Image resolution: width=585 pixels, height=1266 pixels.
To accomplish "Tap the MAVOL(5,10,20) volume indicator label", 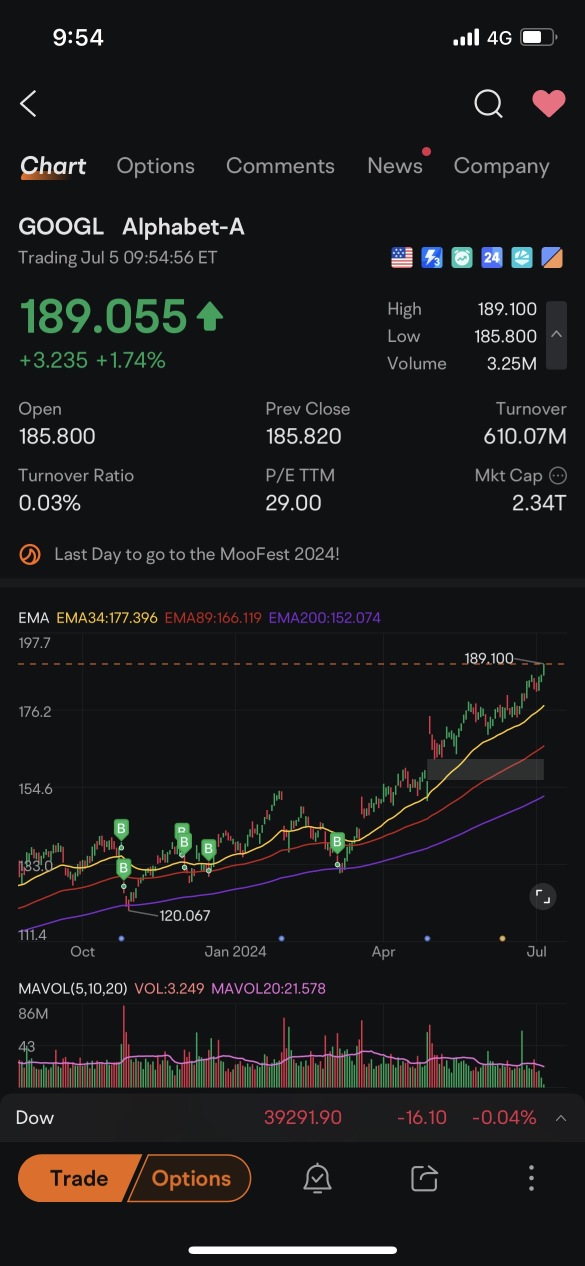I will point(73,988).
